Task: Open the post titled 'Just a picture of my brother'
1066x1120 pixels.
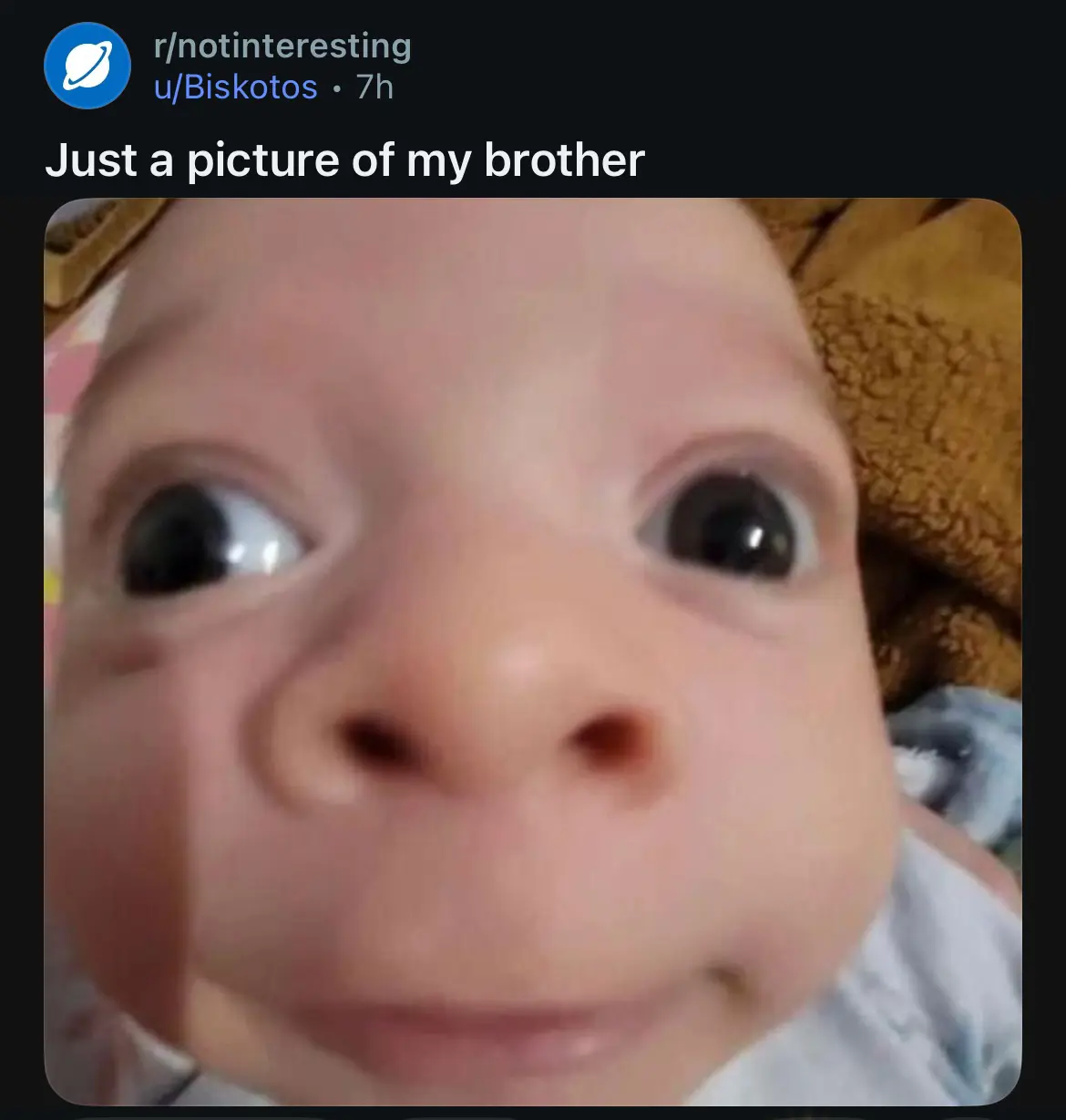Action: pyautogui.click(x=344, y=161)
